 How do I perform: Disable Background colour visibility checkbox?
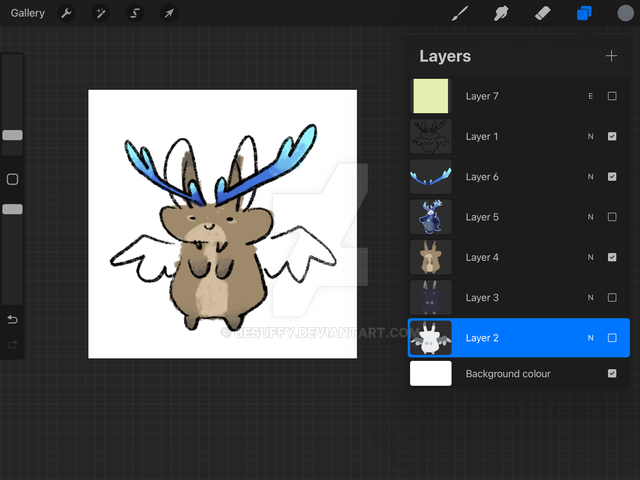pyautogui.click(x=612, y=374)
